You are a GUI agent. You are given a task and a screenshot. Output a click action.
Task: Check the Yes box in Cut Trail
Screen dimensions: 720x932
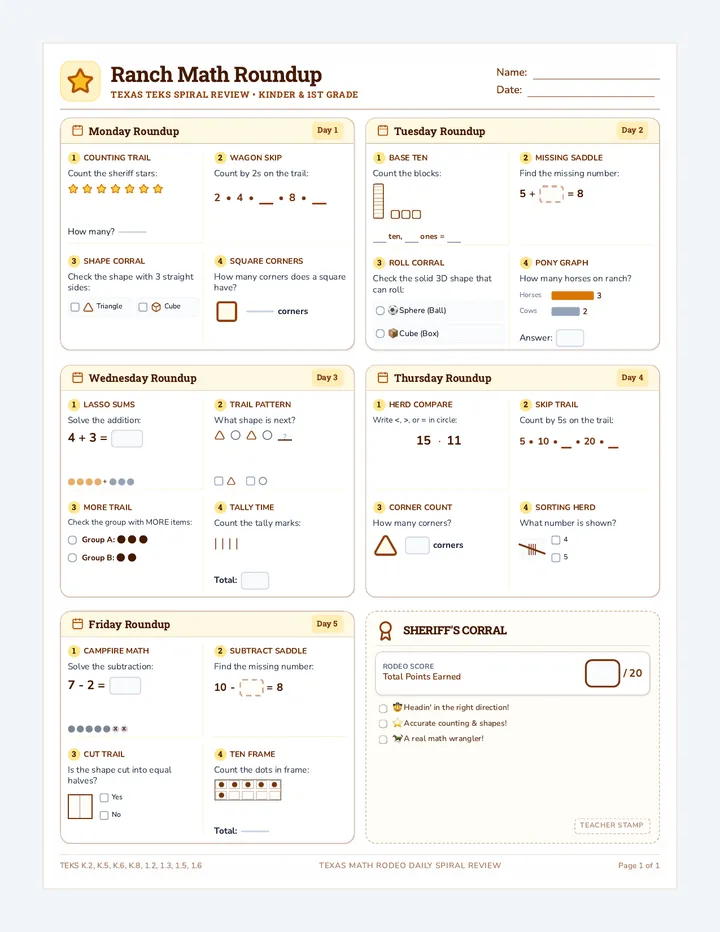click(x=104, y=798)
